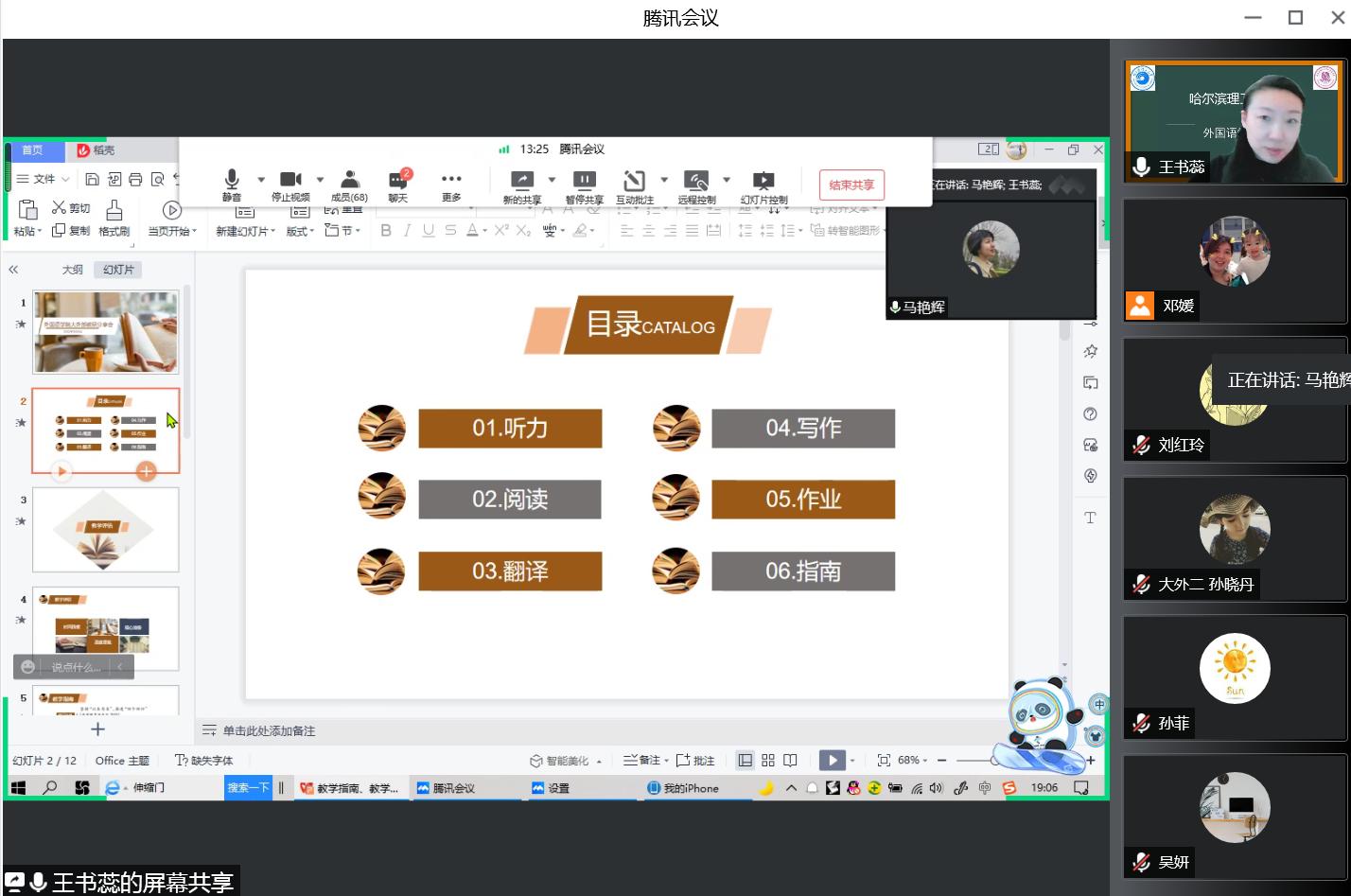Expand the dropdown arrow next to 静音
Screen dimensions: 1351x896
[x=260, y=180]
